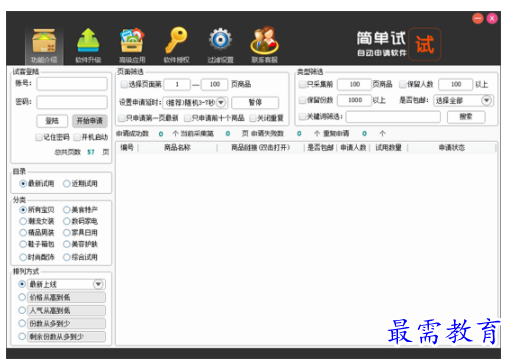Close the app with pink X button
This screenshot has width=509, height=363.
492,18
